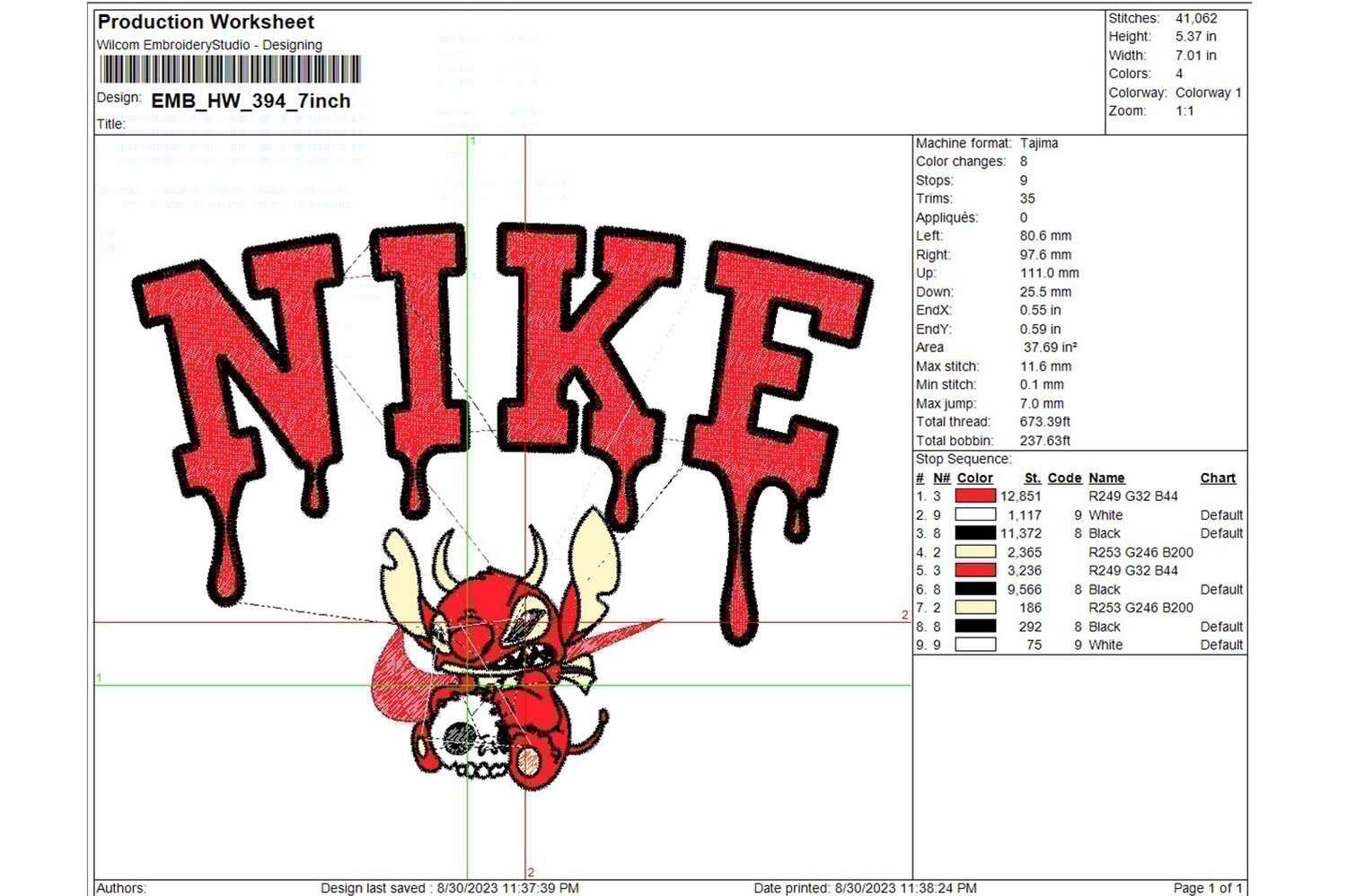
Task: Click the "St." column header
Action: pos(1033,479)
